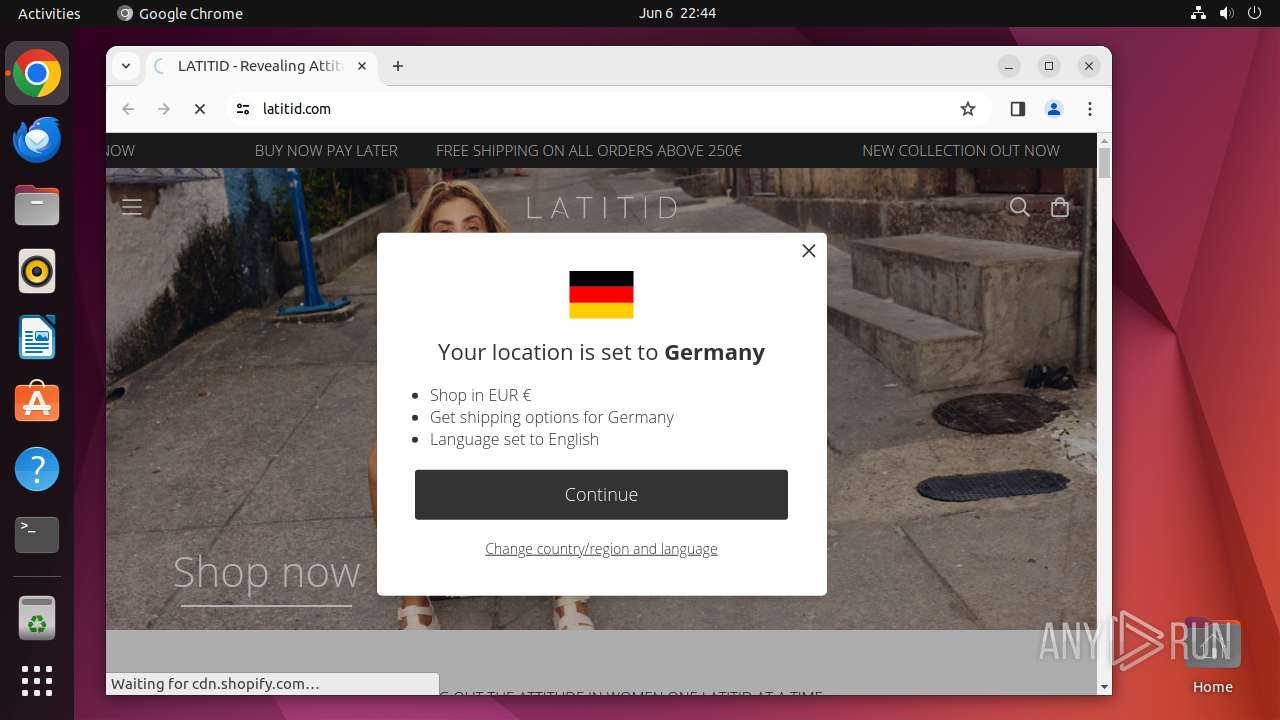Screen dimensions: 1280x720
Task: Click the page vertical scrollbar thumb
Action: [x=1104, y=163]
